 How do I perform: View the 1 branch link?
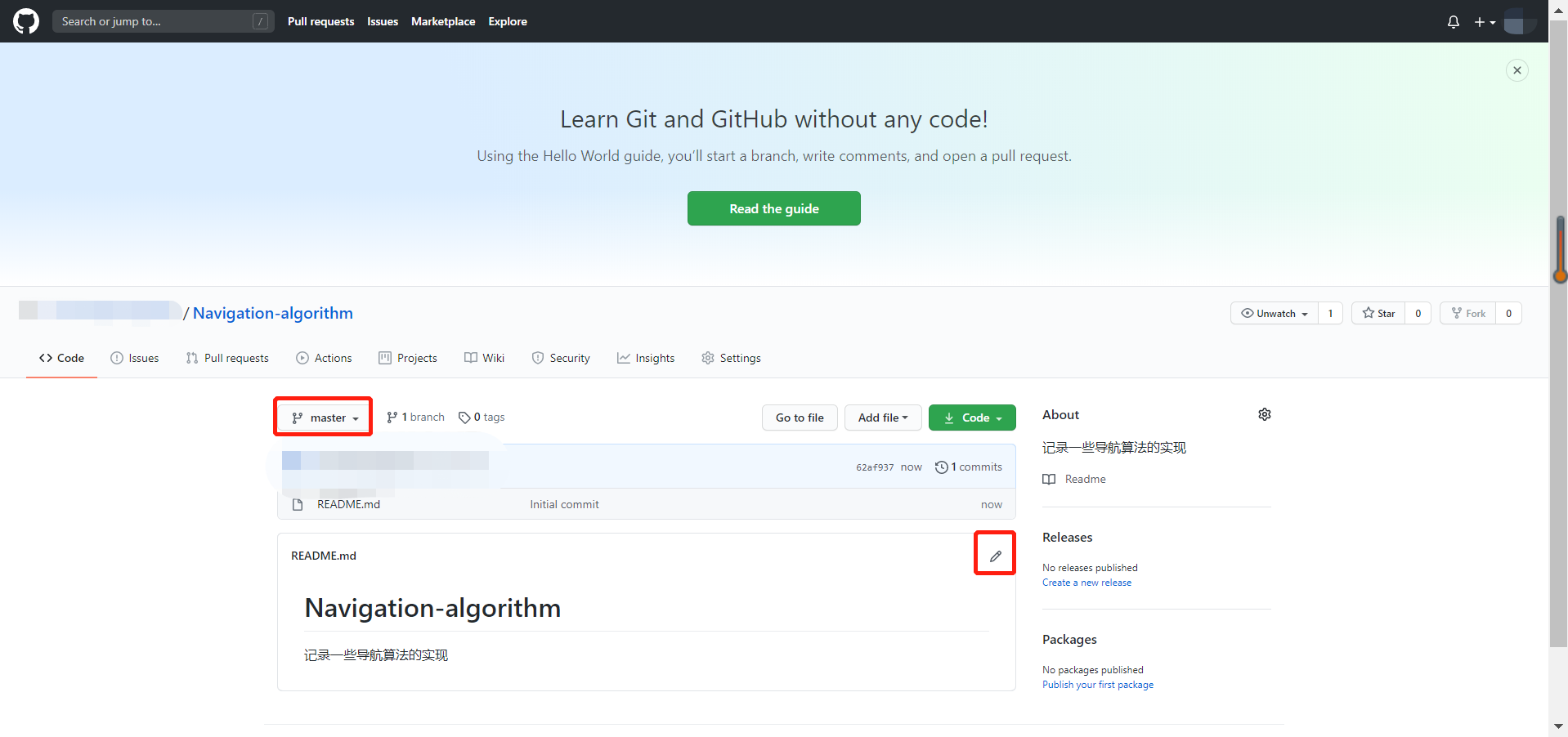point(415,417)
